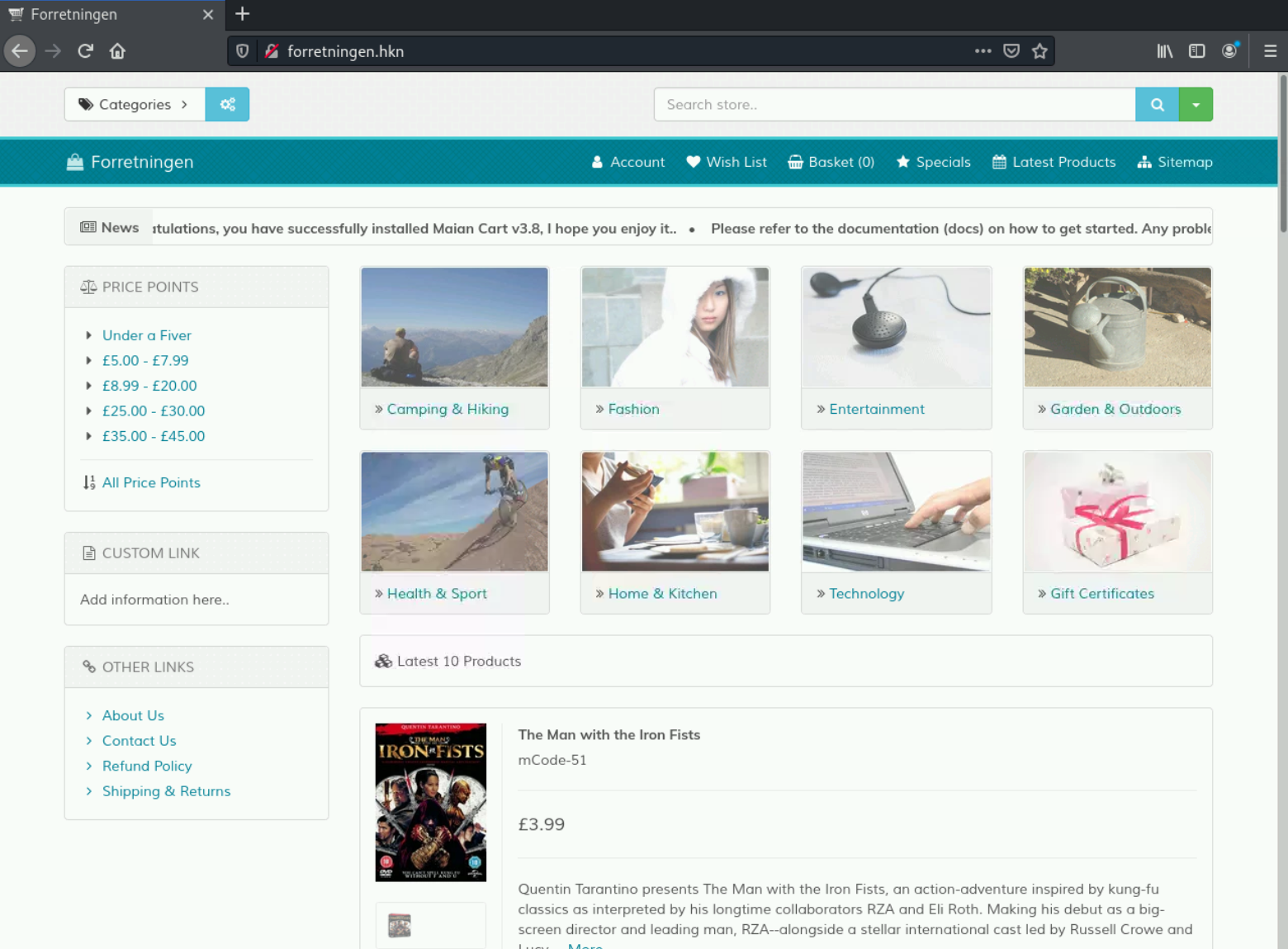Reload the page with the refresh icon
Screen dimensions: 1288x949
[x=85, y=51]
